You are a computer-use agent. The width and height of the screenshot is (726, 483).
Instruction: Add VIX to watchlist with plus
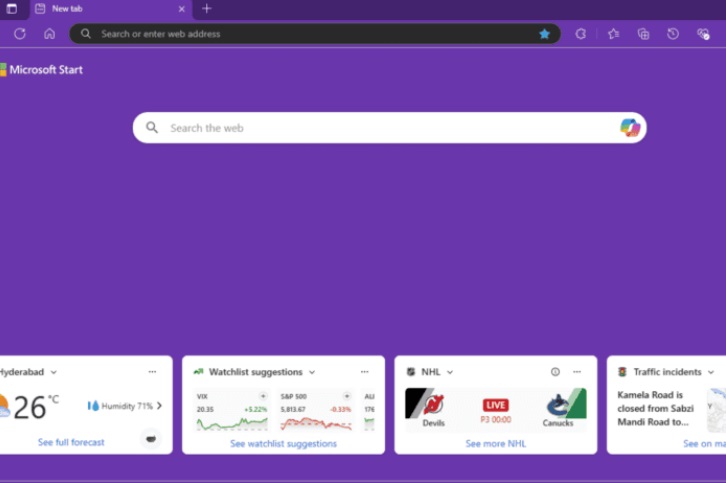coord(263,397)
